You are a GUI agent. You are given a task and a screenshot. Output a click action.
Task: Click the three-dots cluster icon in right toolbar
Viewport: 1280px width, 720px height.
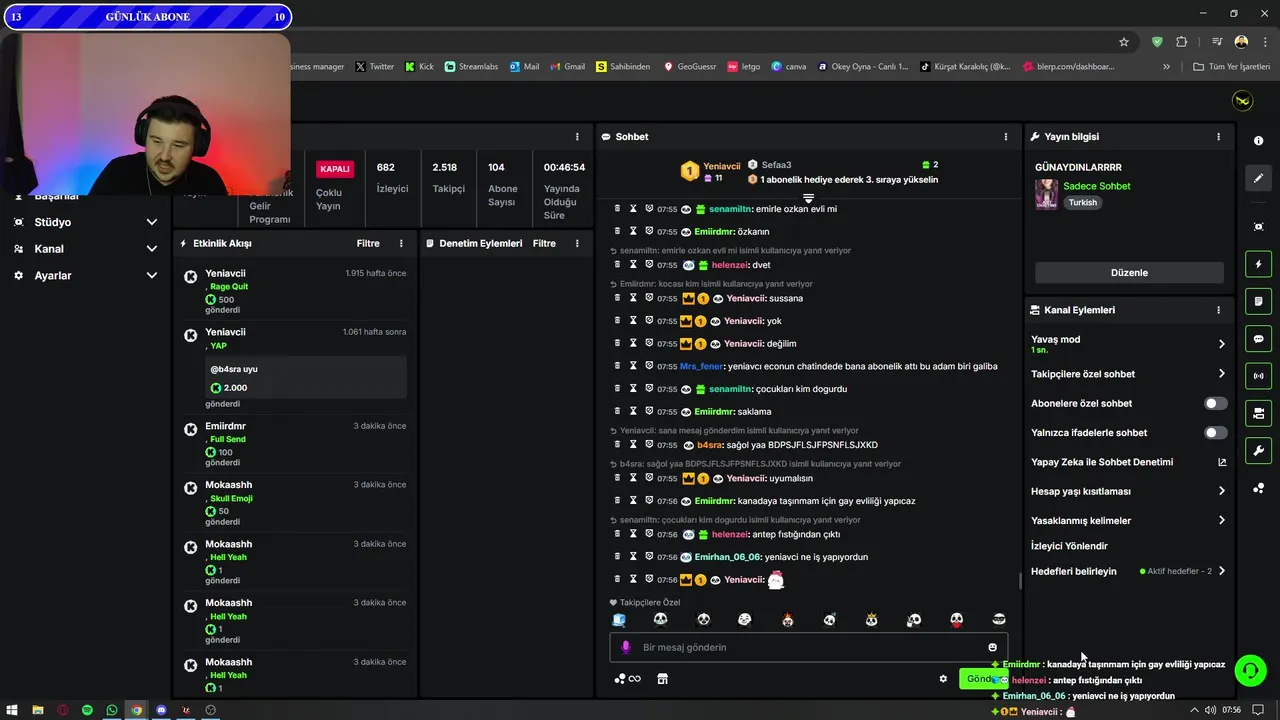(x=1258, y=488)
